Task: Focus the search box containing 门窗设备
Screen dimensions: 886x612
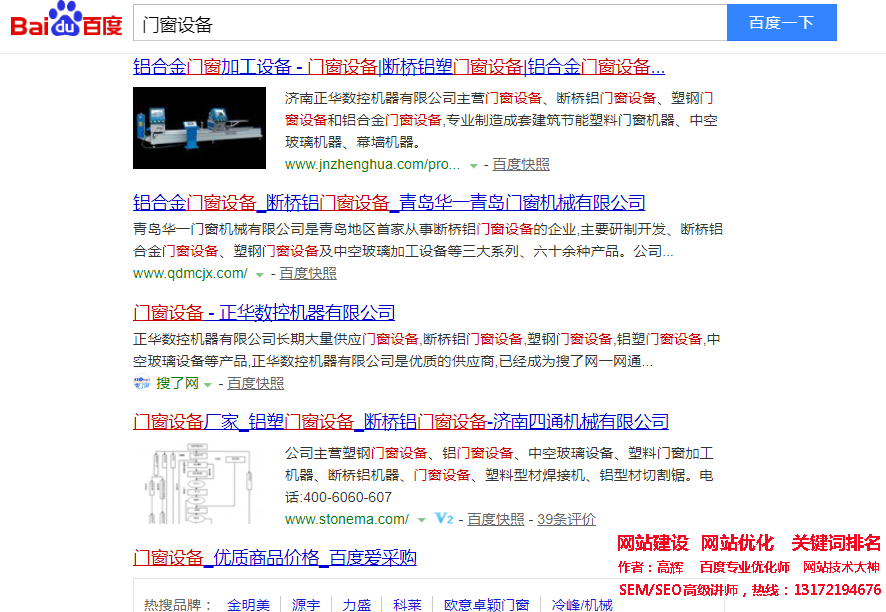Action: [430, 23]
